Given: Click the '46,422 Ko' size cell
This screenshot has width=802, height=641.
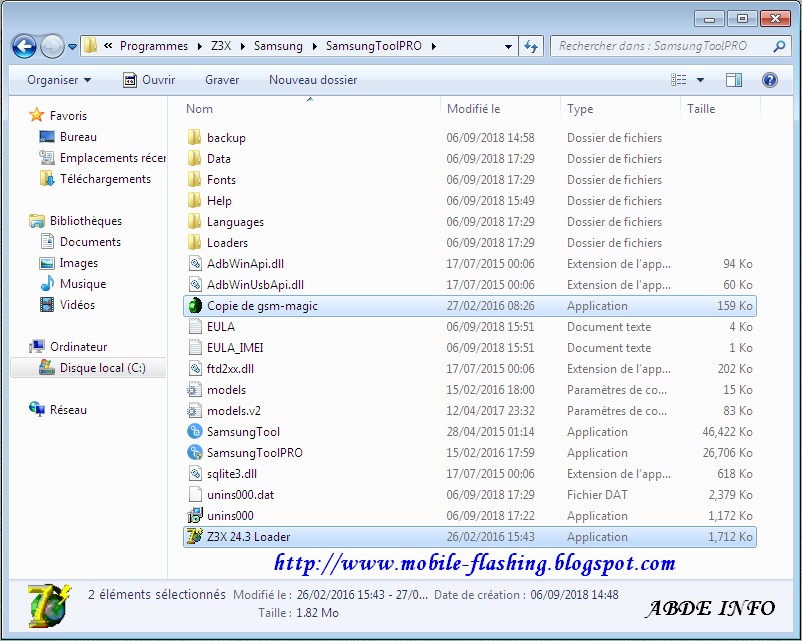Looking at the screenshot, I should click(727, 432).
